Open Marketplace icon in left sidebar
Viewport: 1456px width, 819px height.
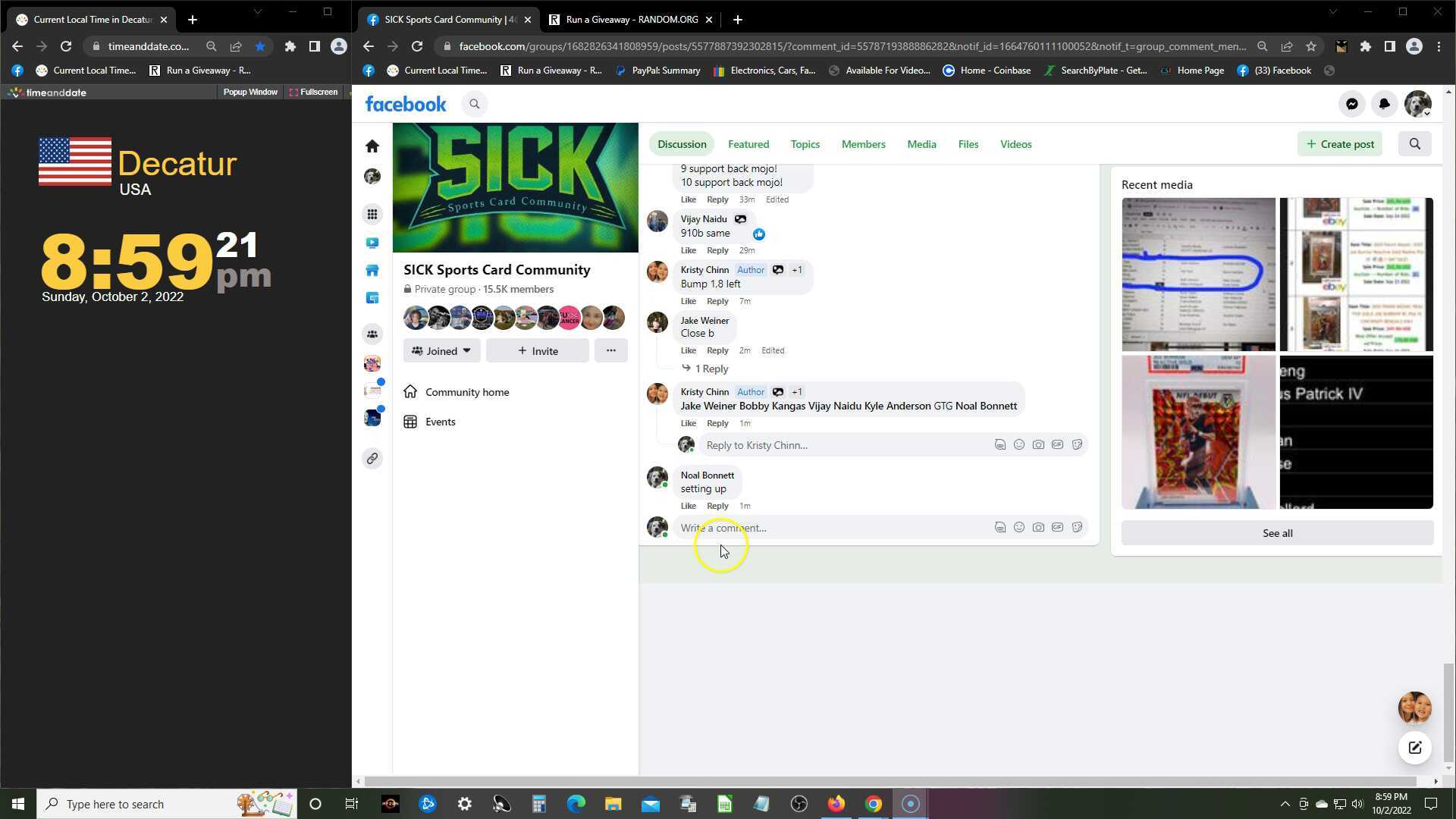coord(372,271)
